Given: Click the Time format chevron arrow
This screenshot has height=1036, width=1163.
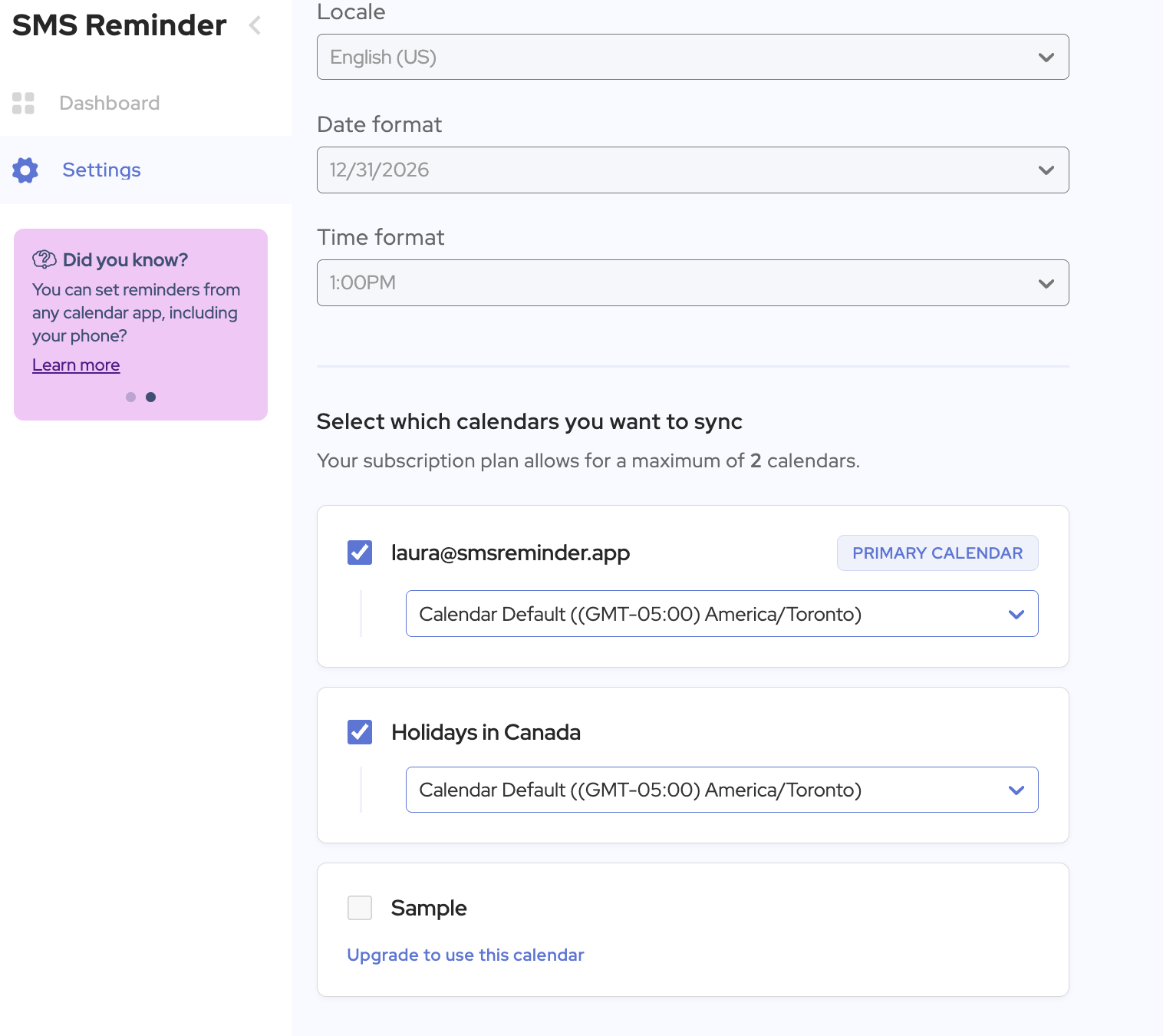Looking at the screenshot, I should 1046,283.
